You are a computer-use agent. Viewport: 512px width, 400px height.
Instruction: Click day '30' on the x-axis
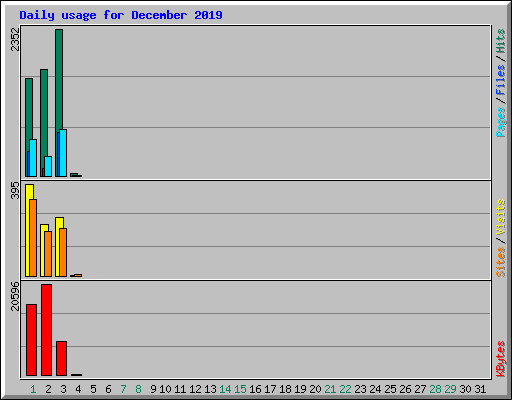[465, 389]
